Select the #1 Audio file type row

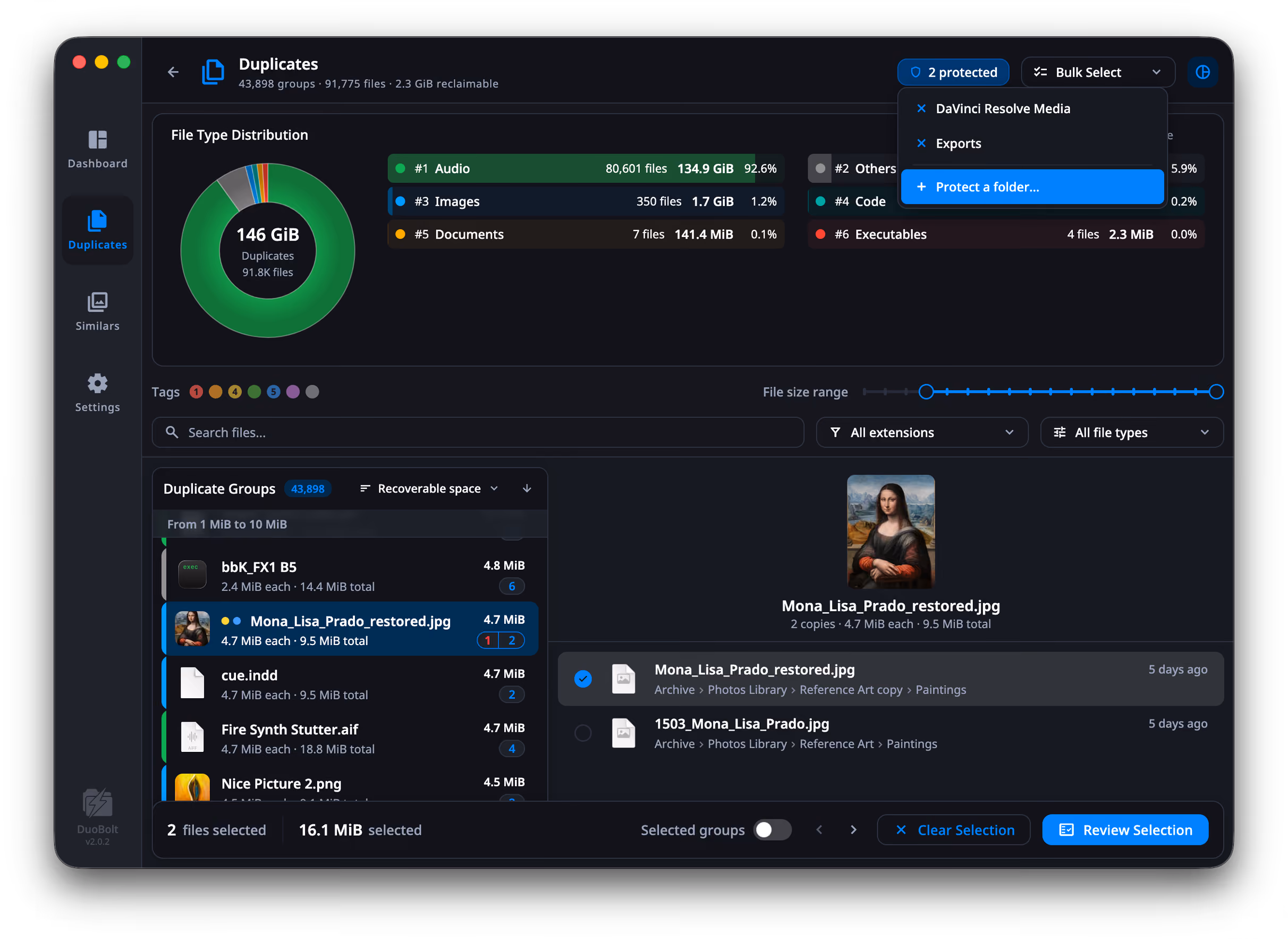click(586, 168)
